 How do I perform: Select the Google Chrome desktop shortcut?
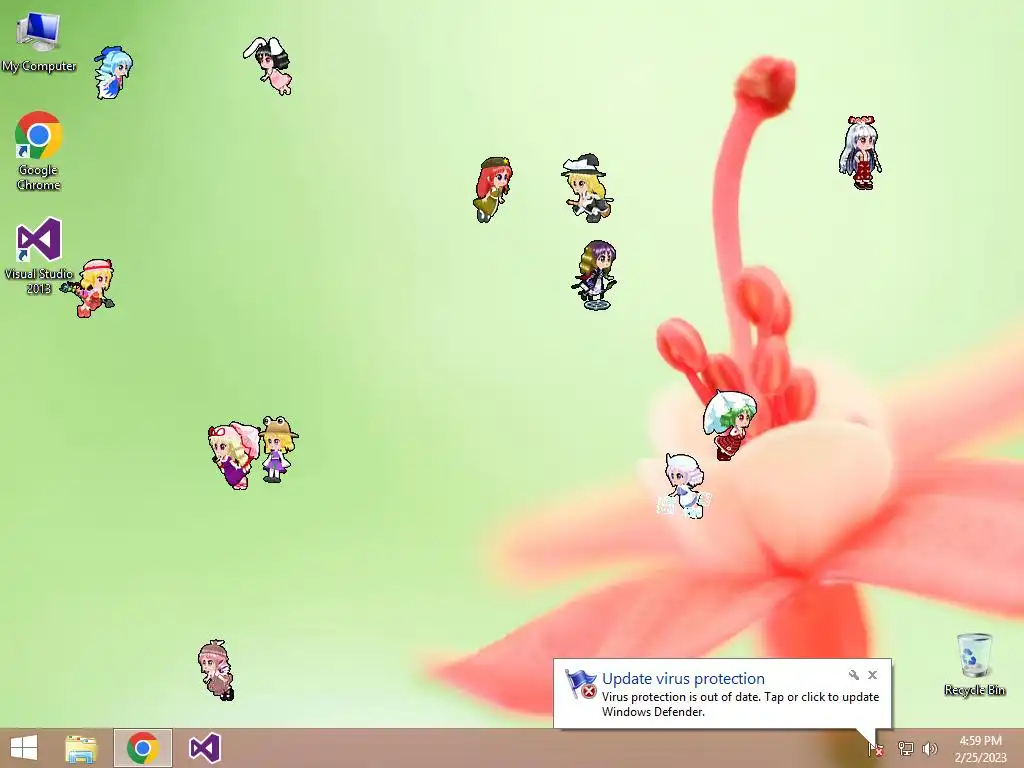click(x=39, y=151)
